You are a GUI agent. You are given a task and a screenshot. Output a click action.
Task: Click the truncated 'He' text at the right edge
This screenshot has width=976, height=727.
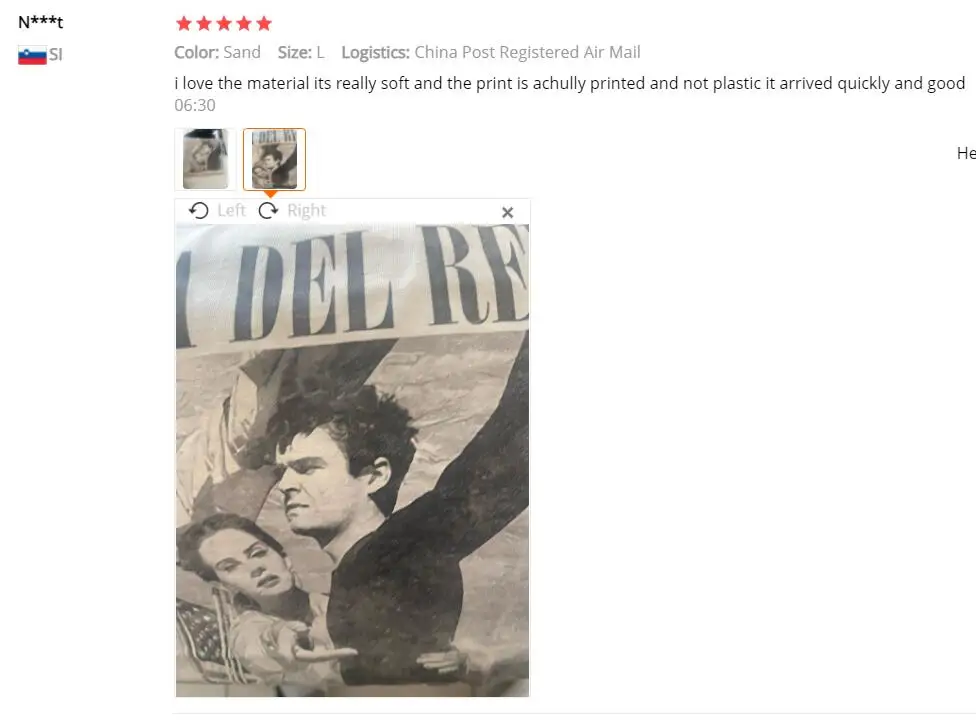[966, 153]
